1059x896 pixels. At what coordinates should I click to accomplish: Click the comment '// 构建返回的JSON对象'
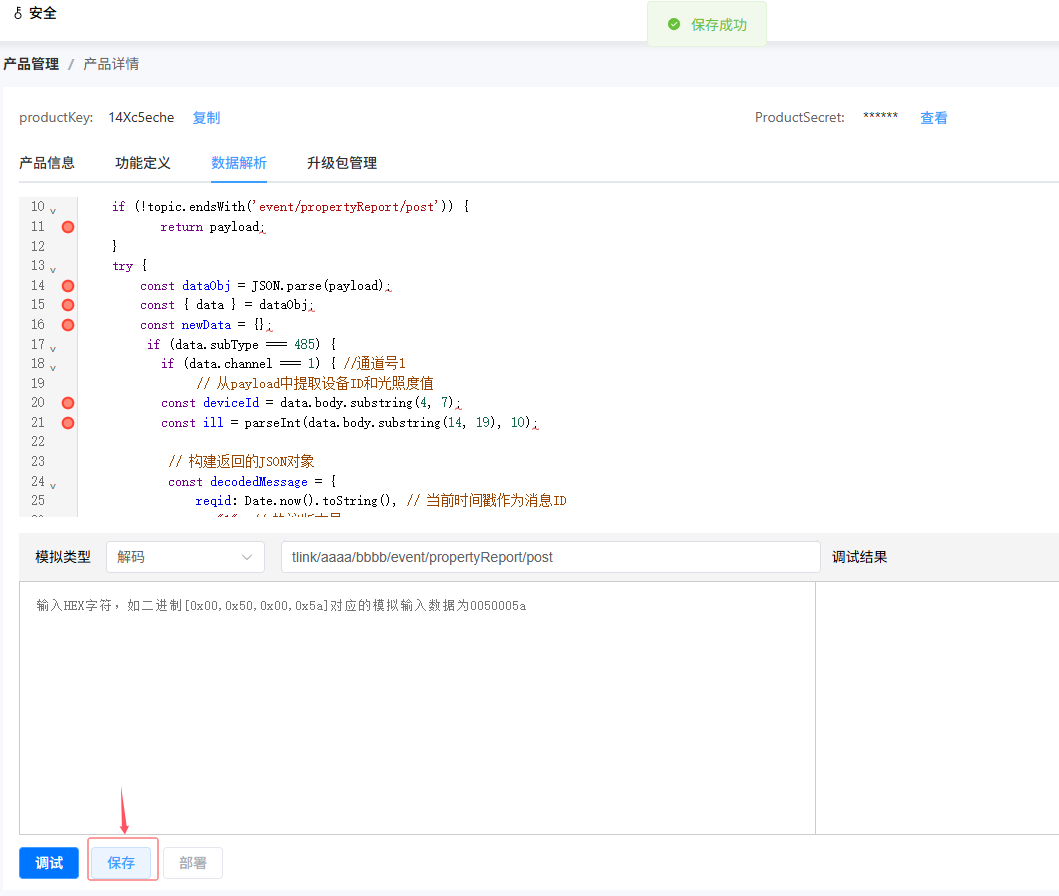point(241,461)
